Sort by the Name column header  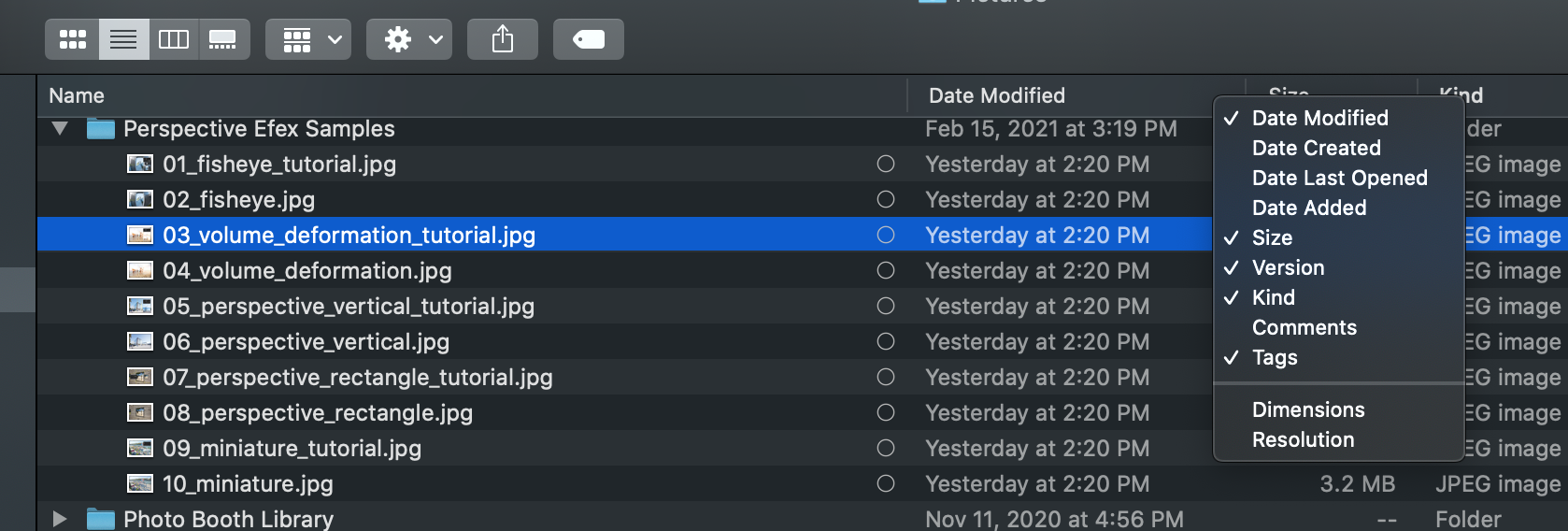pos(77,95)
